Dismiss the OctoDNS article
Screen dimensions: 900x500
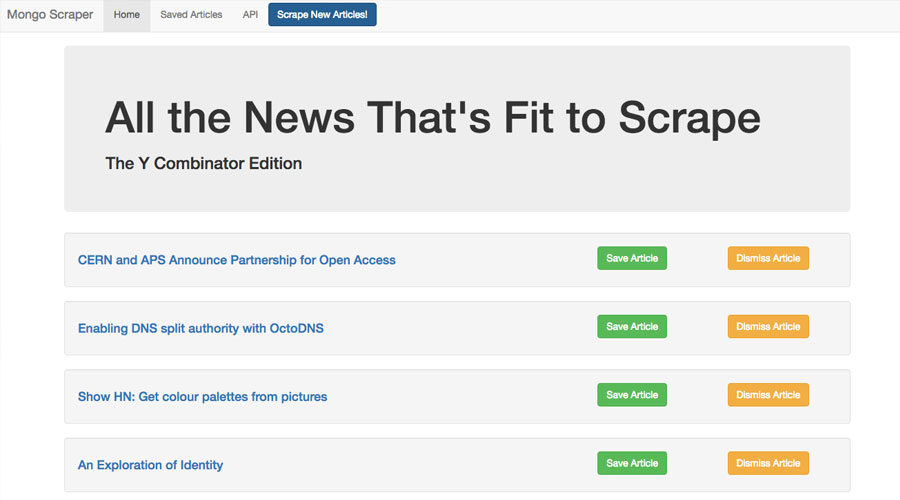tap(768, 327)
